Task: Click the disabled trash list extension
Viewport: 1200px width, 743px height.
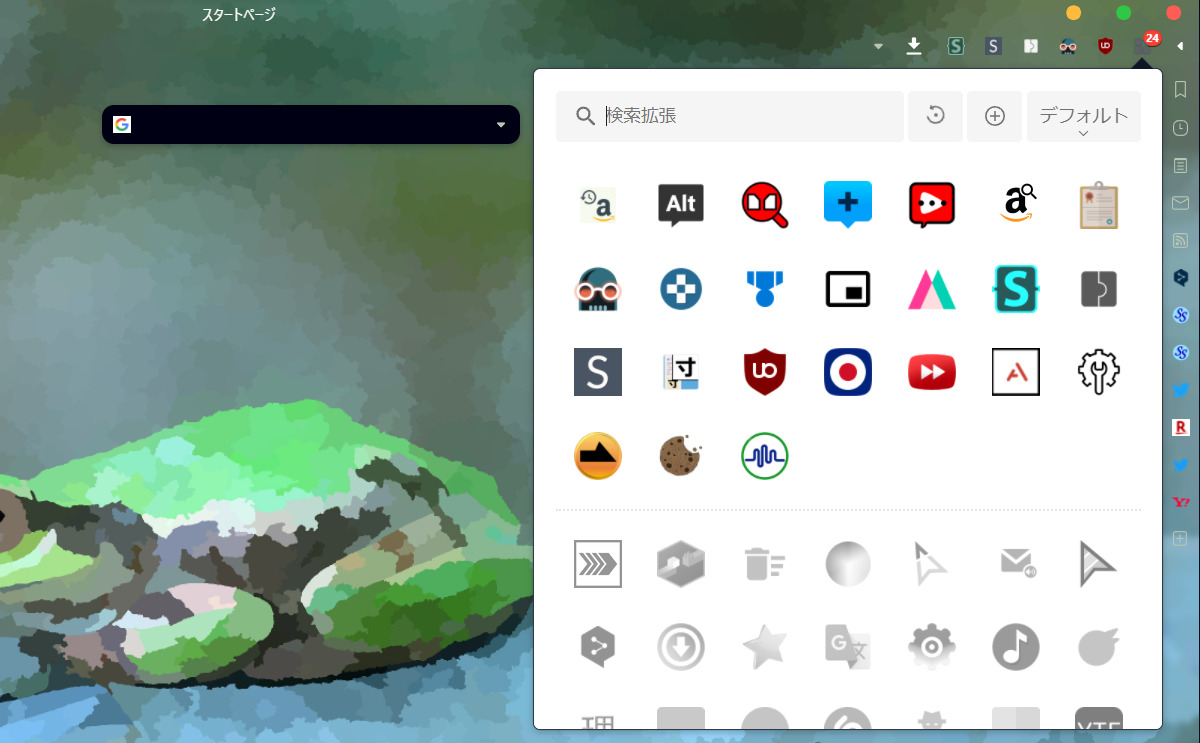Action: (x=765, y=564)
